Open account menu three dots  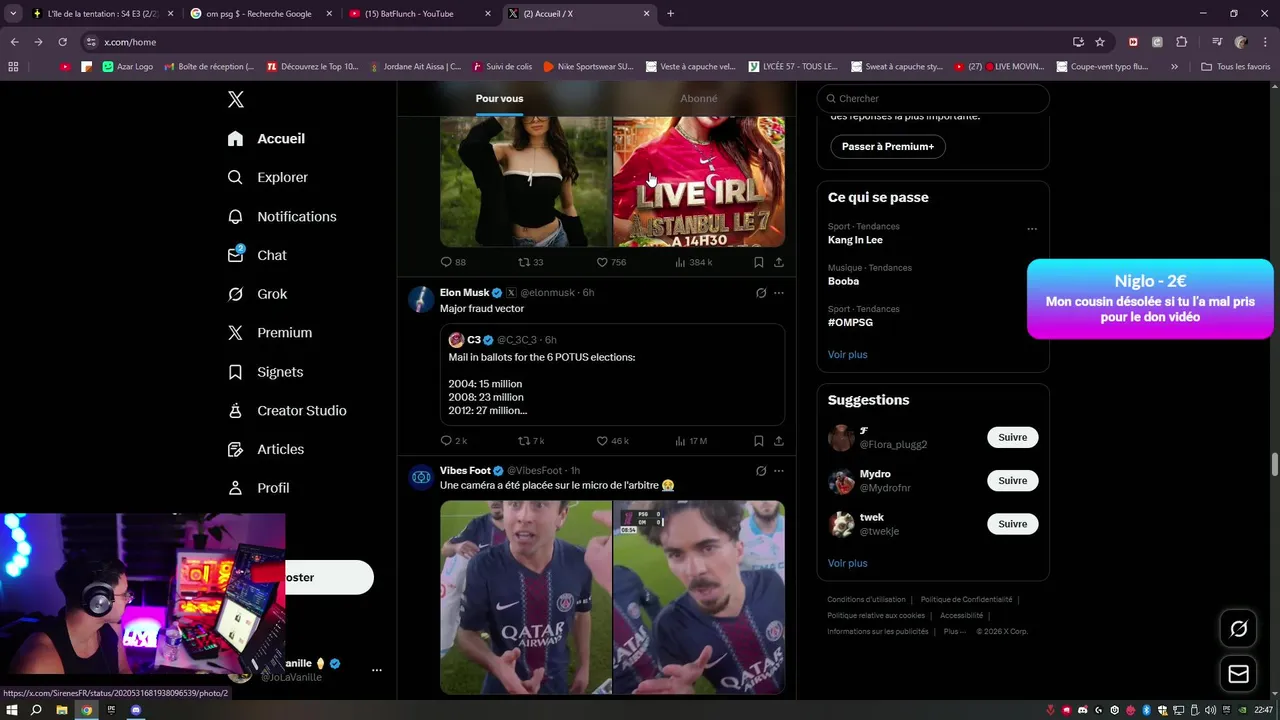[x=376, y=670]
